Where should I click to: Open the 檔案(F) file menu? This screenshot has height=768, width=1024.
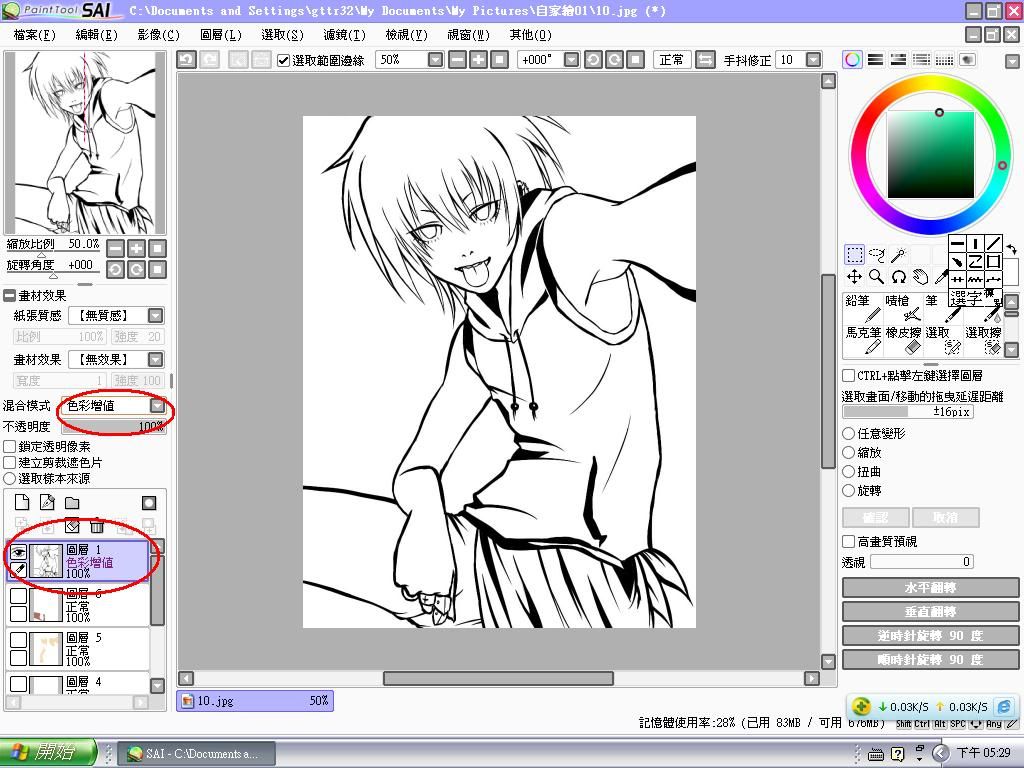coord(35,35)
